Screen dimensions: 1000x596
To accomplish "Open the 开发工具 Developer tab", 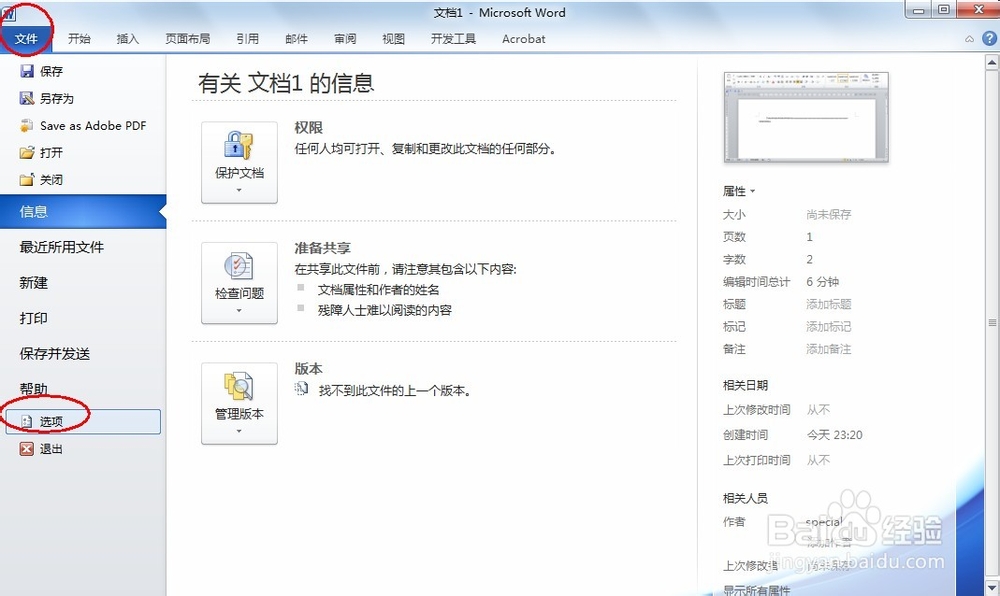I will 453,39.
